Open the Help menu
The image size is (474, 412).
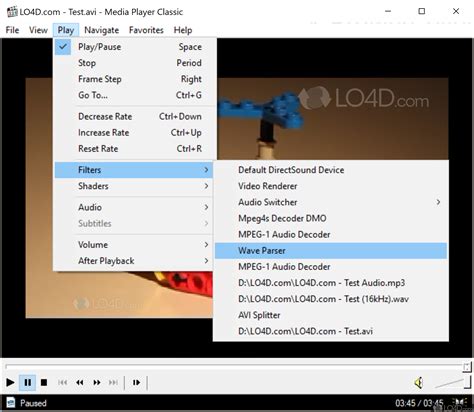[x=183, y=30]
